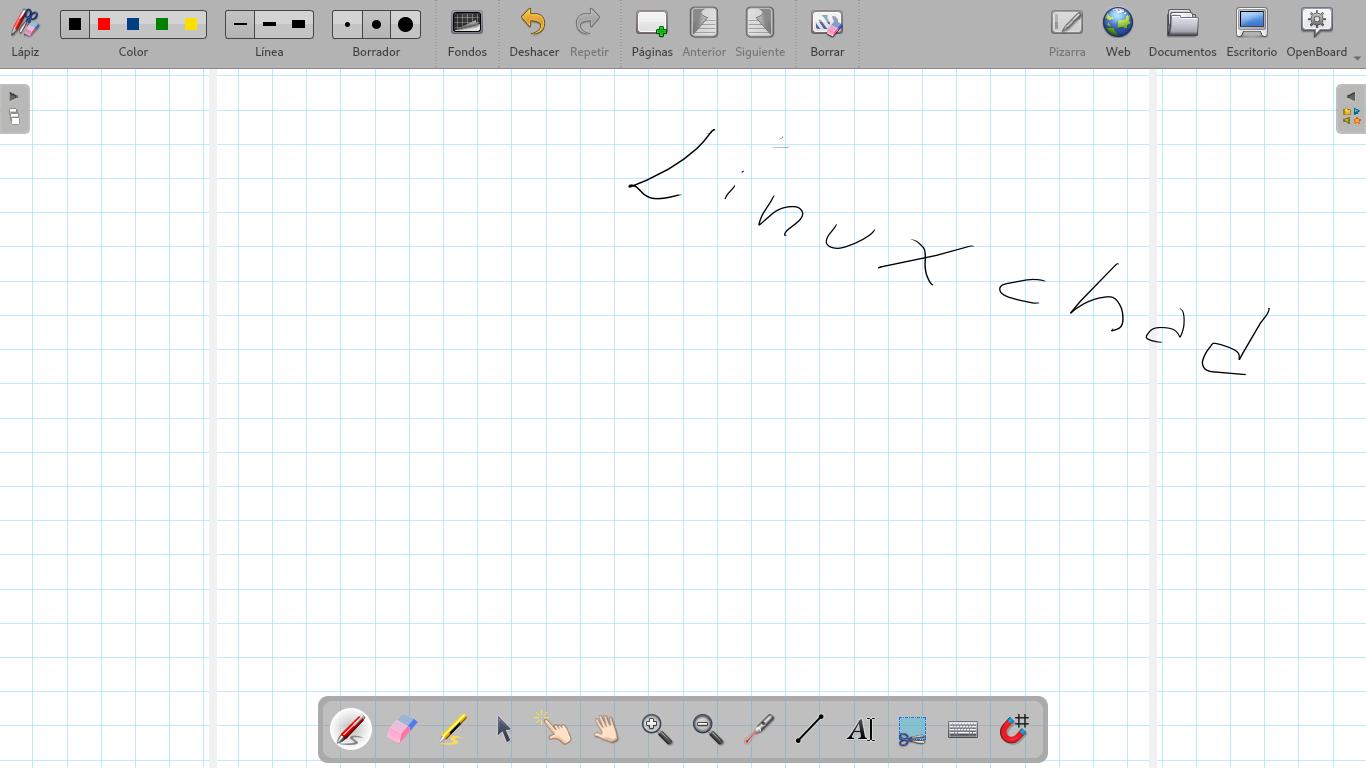This screenshot has height=768, width=1366.
Task: Select the thick line width
Action: (298, 24)
